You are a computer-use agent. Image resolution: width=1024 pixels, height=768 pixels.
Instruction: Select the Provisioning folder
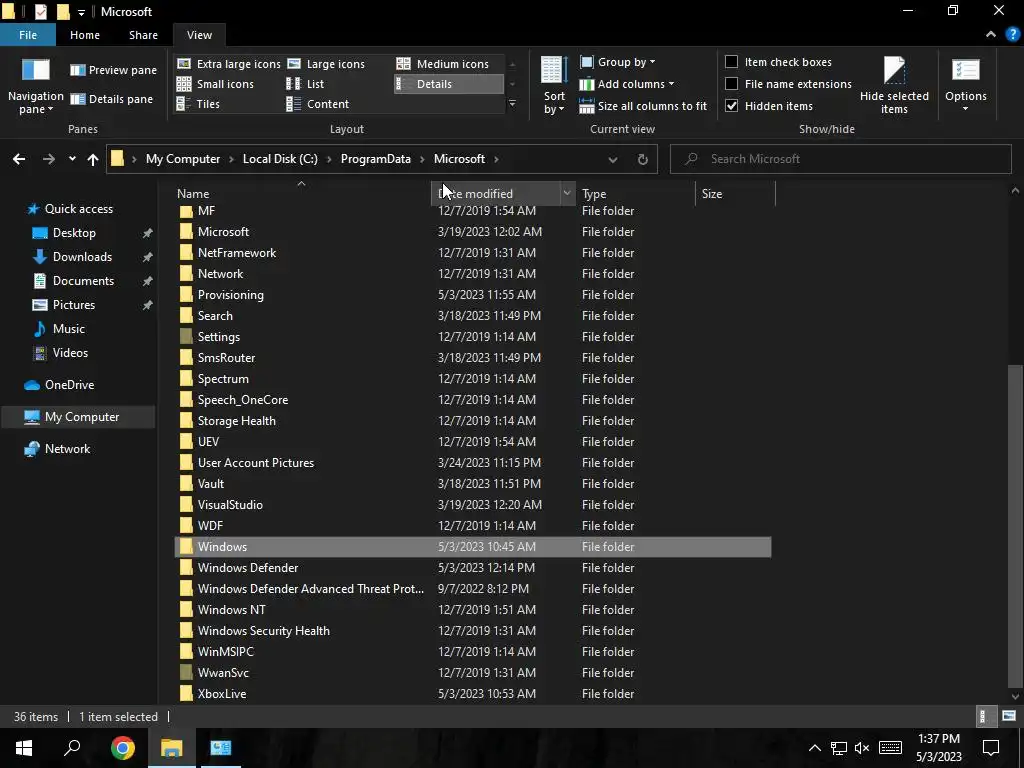473,295
